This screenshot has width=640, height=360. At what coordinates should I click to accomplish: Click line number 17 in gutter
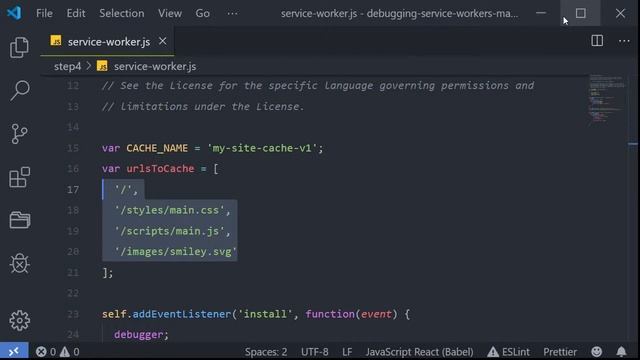point(73,190)
